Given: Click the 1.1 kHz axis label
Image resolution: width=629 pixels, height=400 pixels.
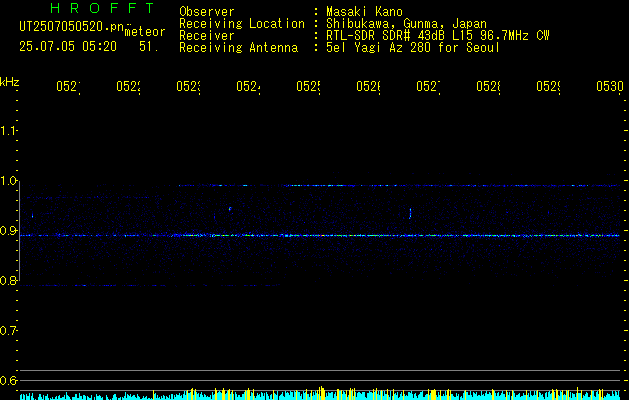Looking at the screenshot, I should [9, 130].
